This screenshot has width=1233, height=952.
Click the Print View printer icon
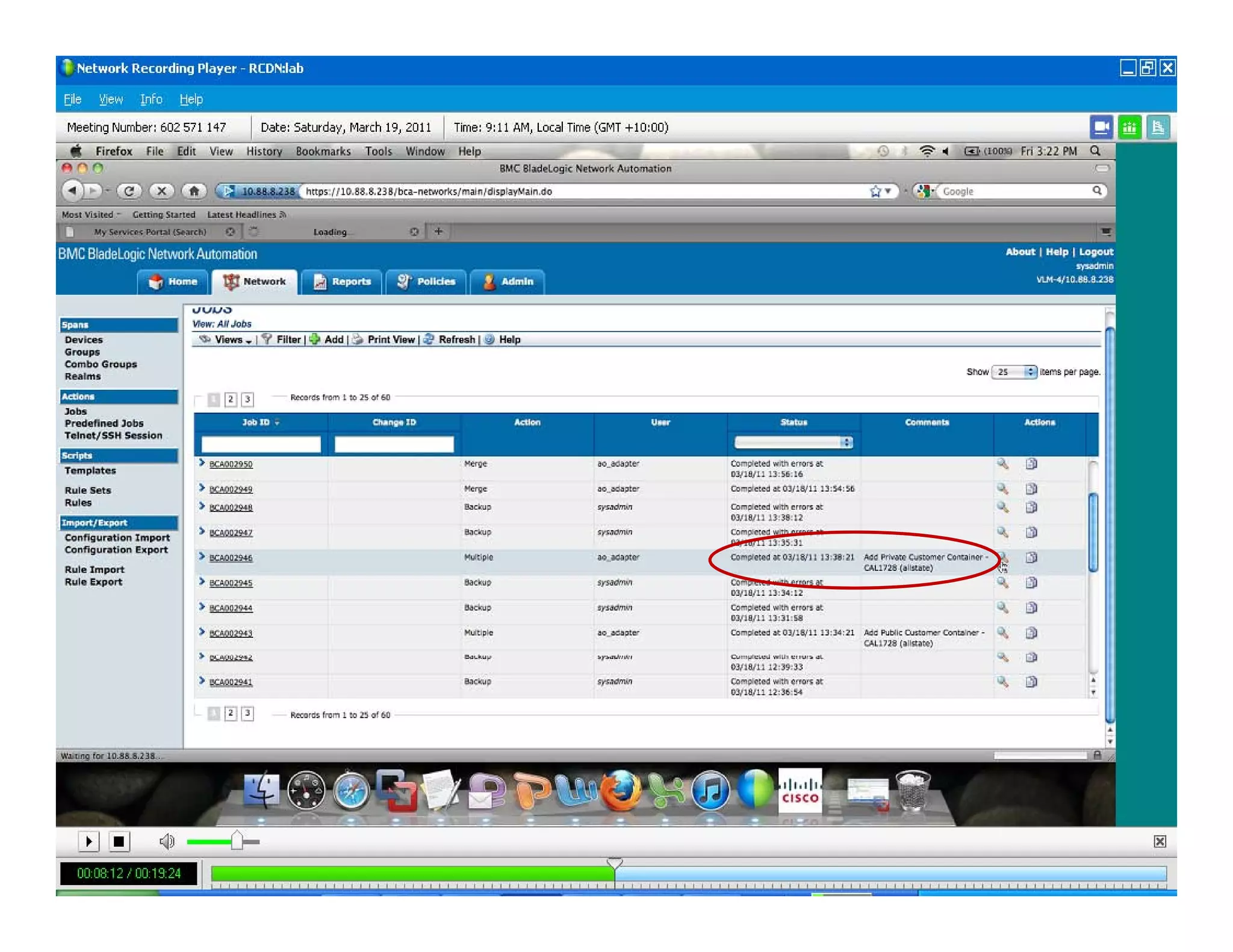point(358,339)
